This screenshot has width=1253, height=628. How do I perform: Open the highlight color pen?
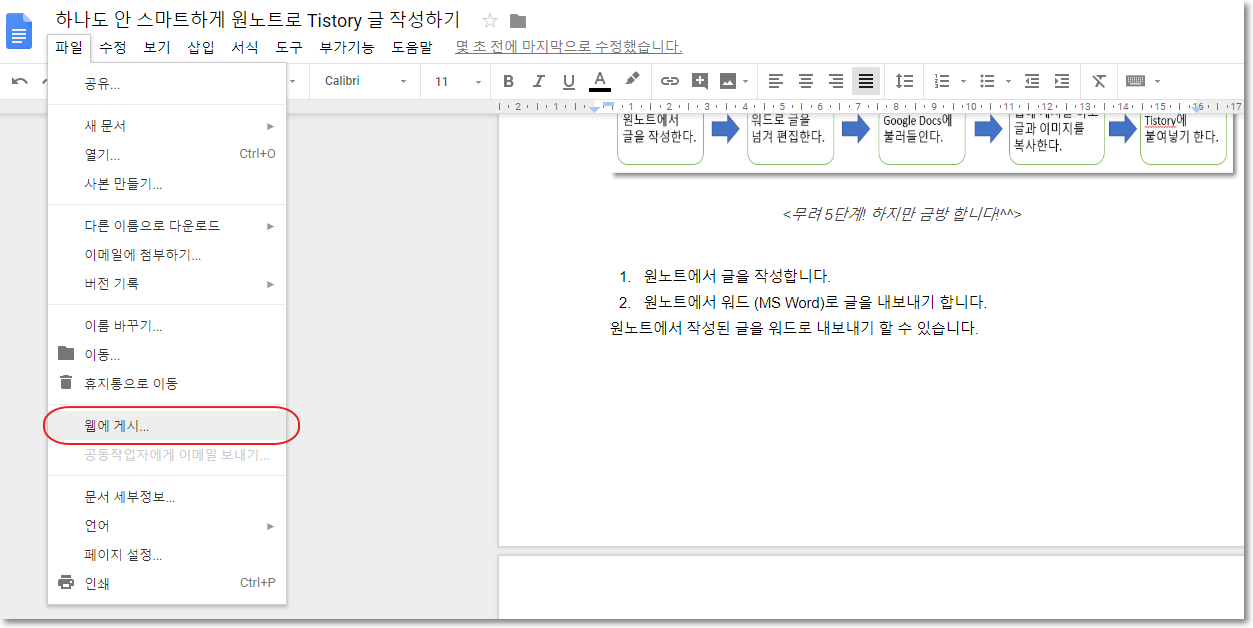coord(631,80)
